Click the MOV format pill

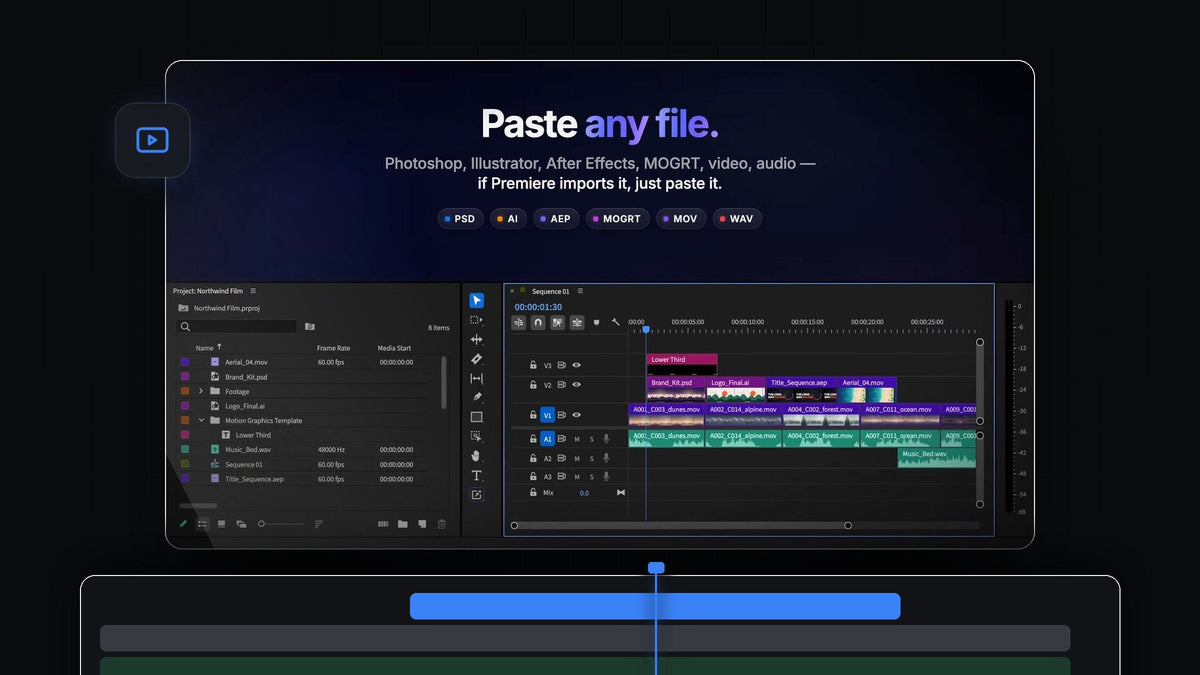point(681,218)
